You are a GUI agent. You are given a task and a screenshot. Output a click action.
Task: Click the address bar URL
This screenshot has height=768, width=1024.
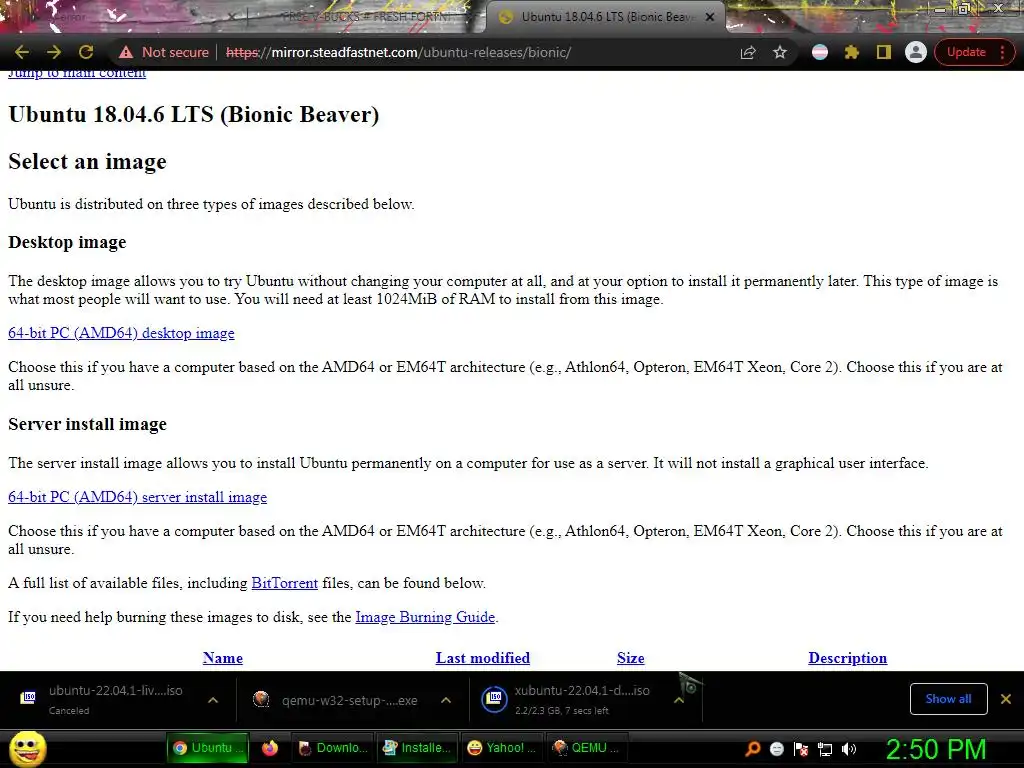coord(398,52)
